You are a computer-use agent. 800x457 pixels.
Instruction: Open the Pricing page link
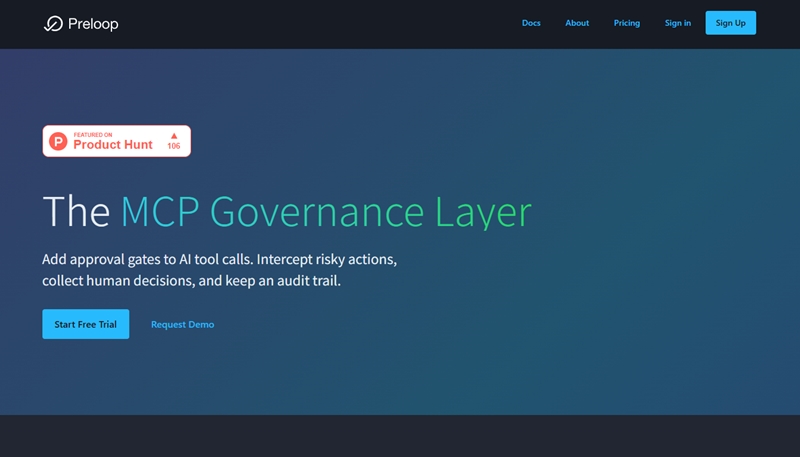tap(627, 23)
